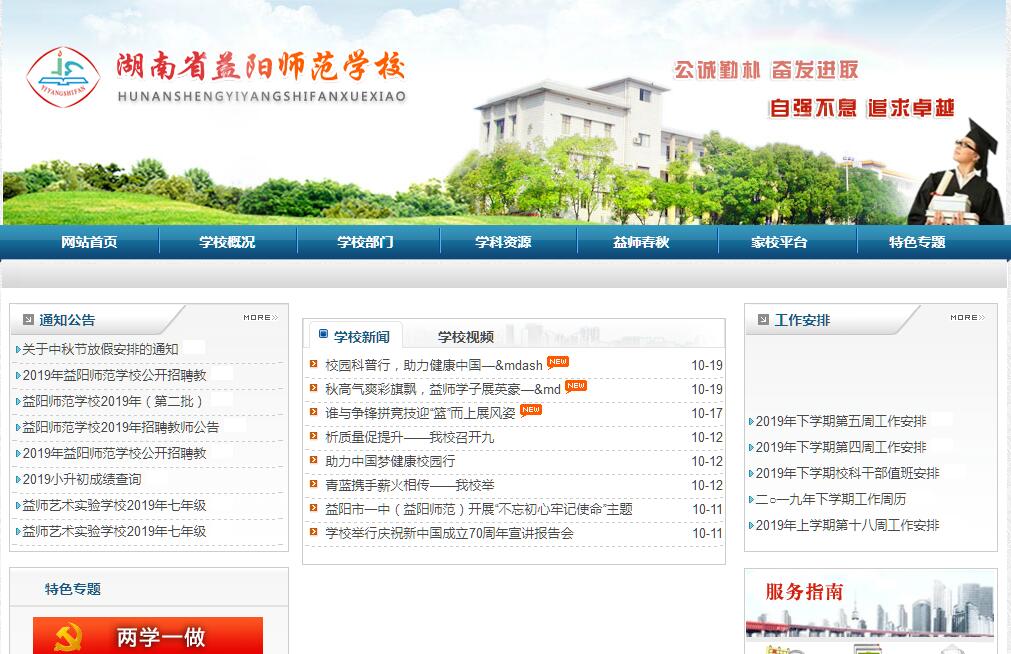Click the 两学一做 party emblem banner

click(148, 636)
